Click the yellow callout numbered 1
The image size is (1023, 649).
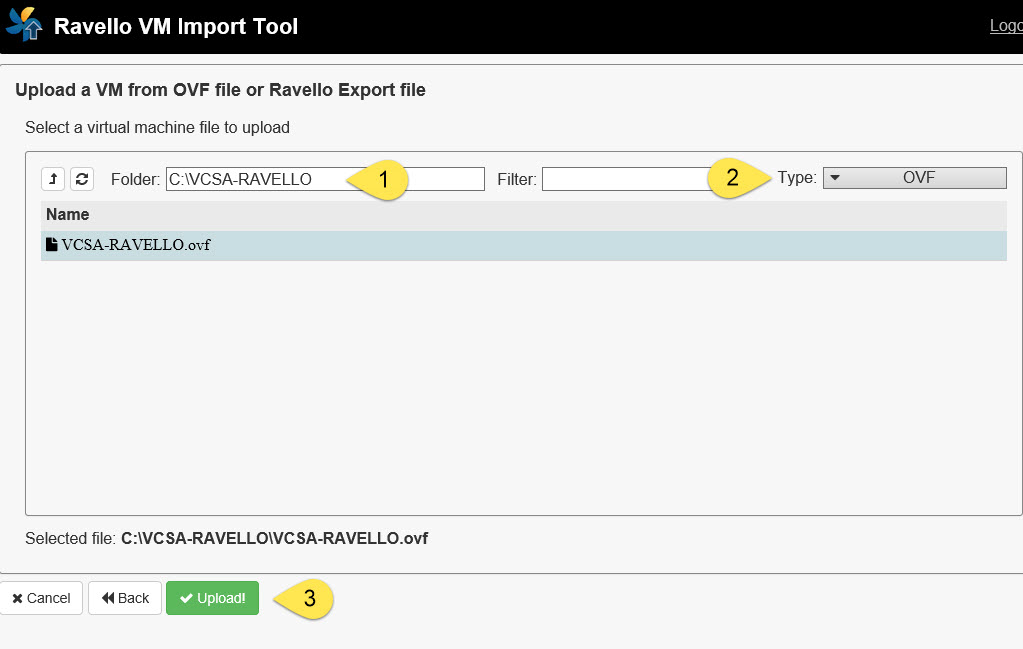[380, 180]
